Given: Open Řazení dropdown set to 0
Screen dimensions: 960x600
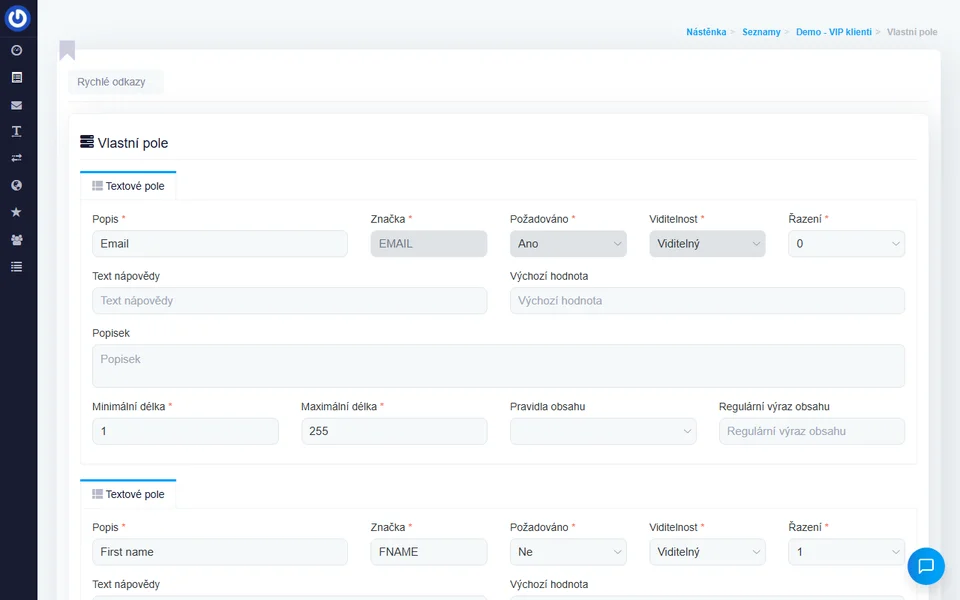Looking at the screenshot, I should [x=846, y=244].
